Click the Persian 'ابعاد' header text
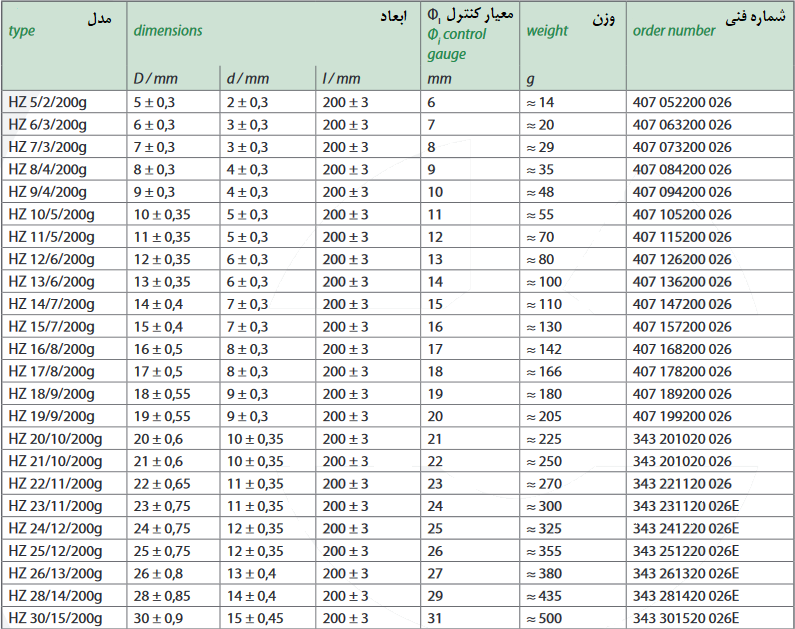This screenshot has height=629, width=795. (x=393, y=17)
